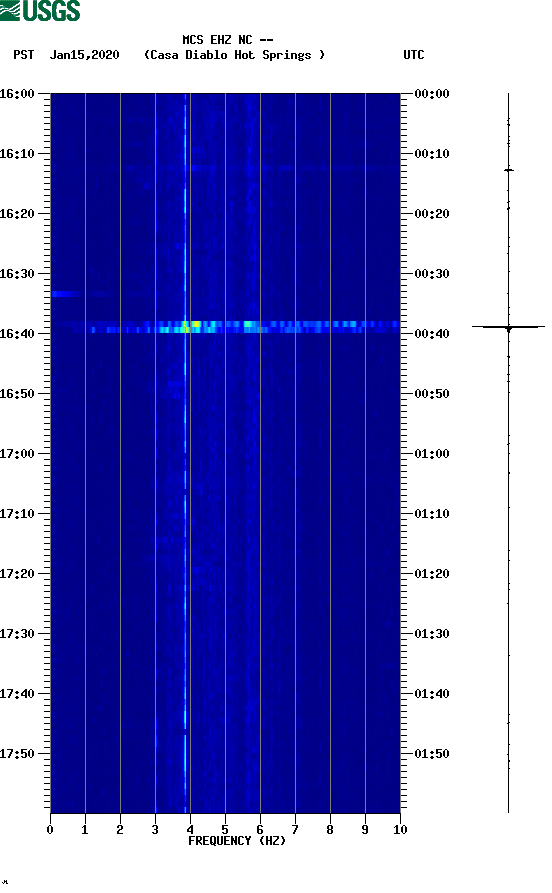Click the 10 Hz frequency tick label
552x893 pixels.
point(400,829)
